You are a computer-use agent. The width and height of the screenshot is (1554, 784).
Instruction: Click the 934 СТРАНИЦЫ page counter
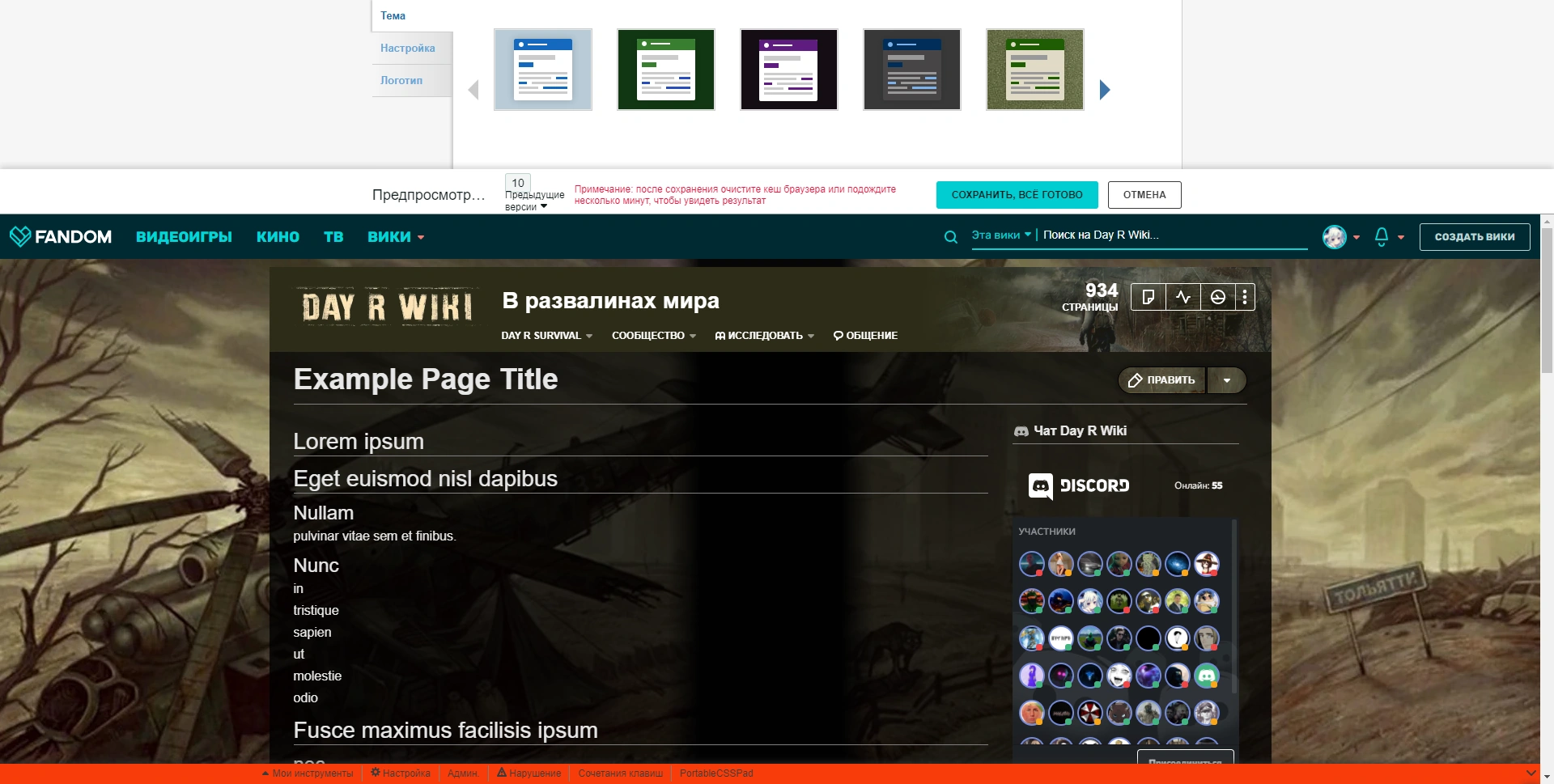pos(1090,297)
